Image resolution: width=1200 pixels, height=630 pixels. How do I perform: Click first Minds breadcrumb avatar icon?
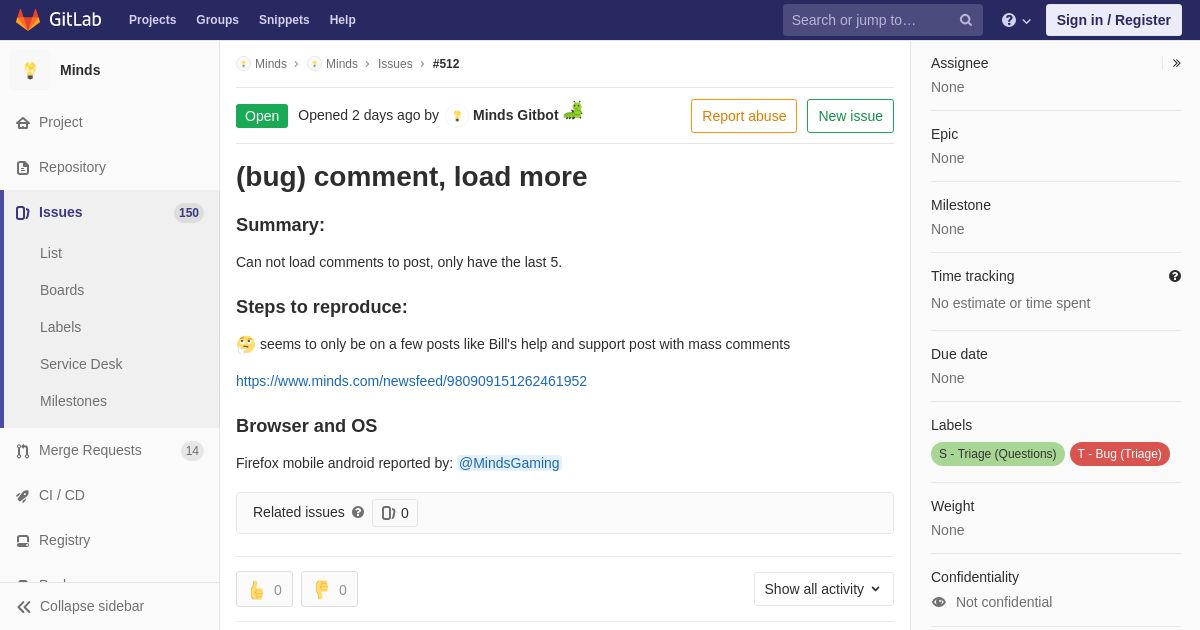point(243,64)
